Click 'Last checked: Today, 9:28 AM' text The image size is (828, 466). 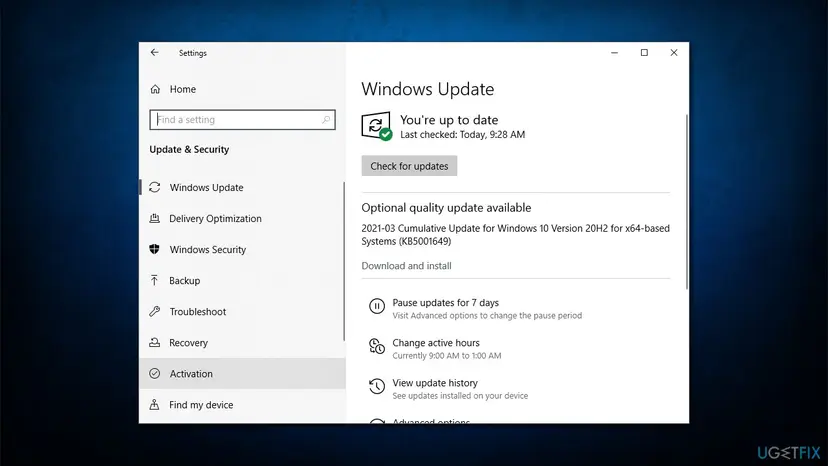click(462, 135)
